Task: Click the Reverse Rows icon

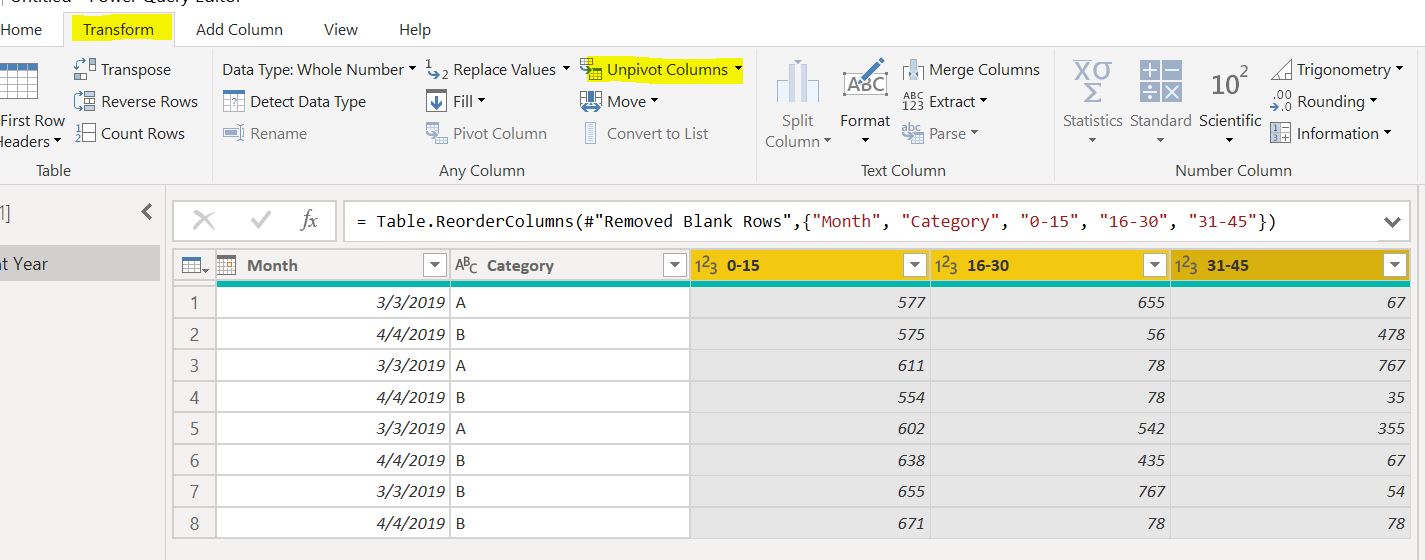Action: pyautogui.click(x=84, y=101)
